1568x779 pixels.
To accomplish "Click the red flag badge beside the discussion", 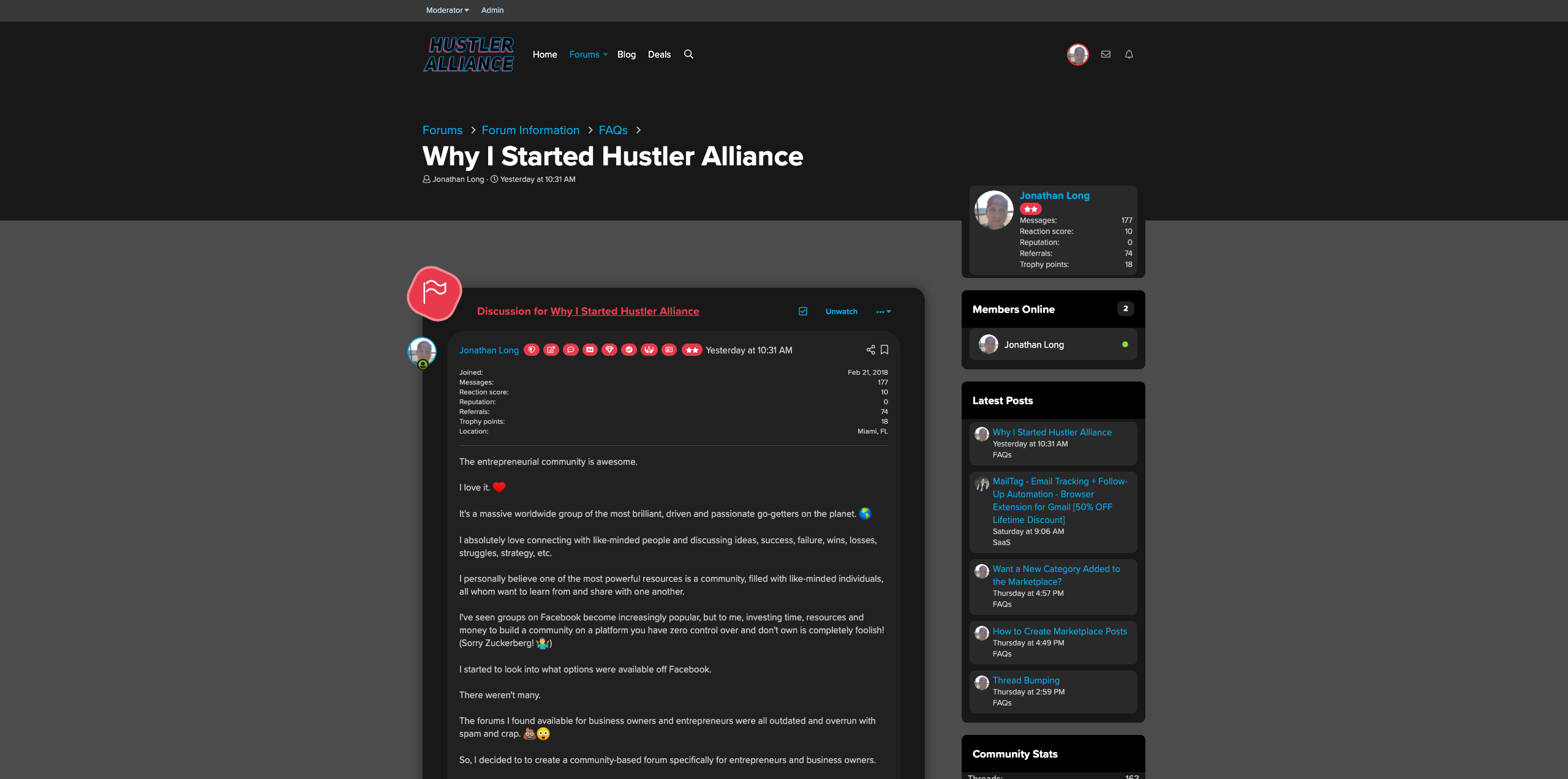I will click(434, 294).
